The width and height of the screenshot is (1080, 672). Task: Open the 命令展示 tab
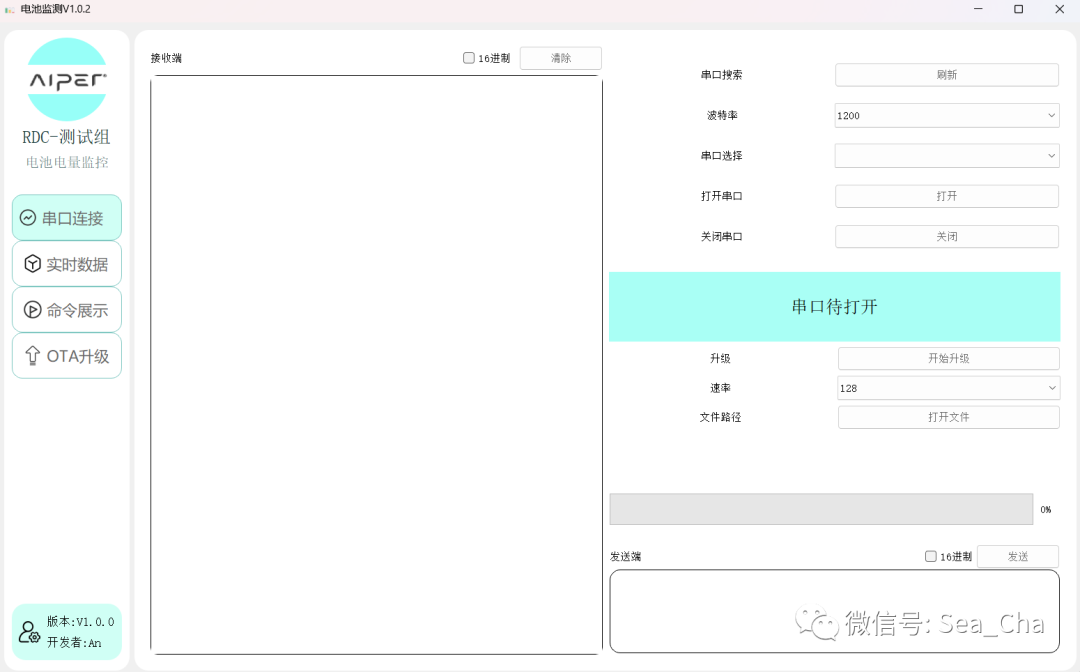(x=67, y=310)
